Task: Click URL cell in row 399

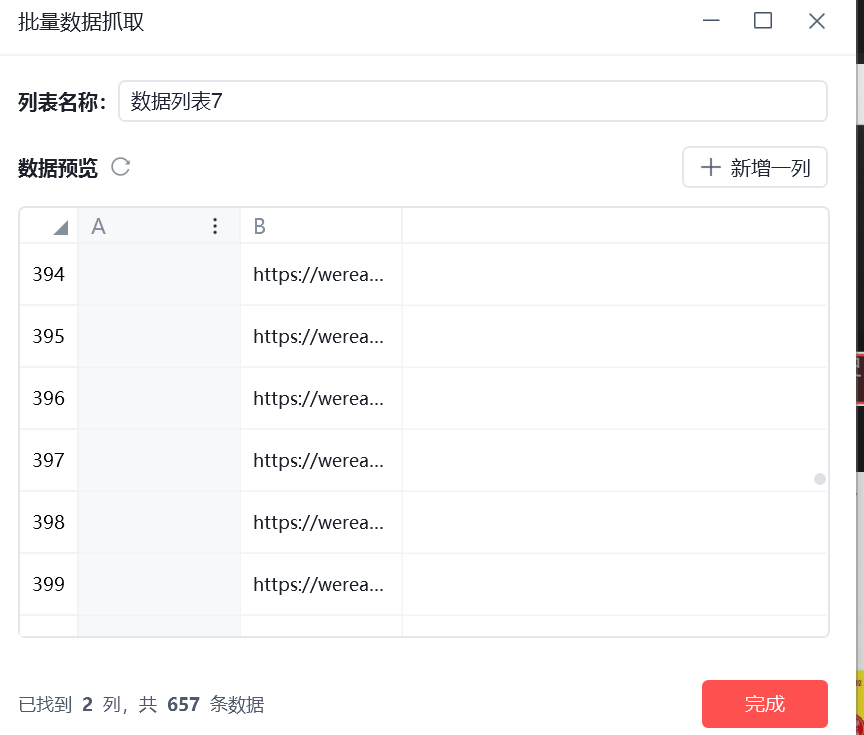Action: [321, 584]
